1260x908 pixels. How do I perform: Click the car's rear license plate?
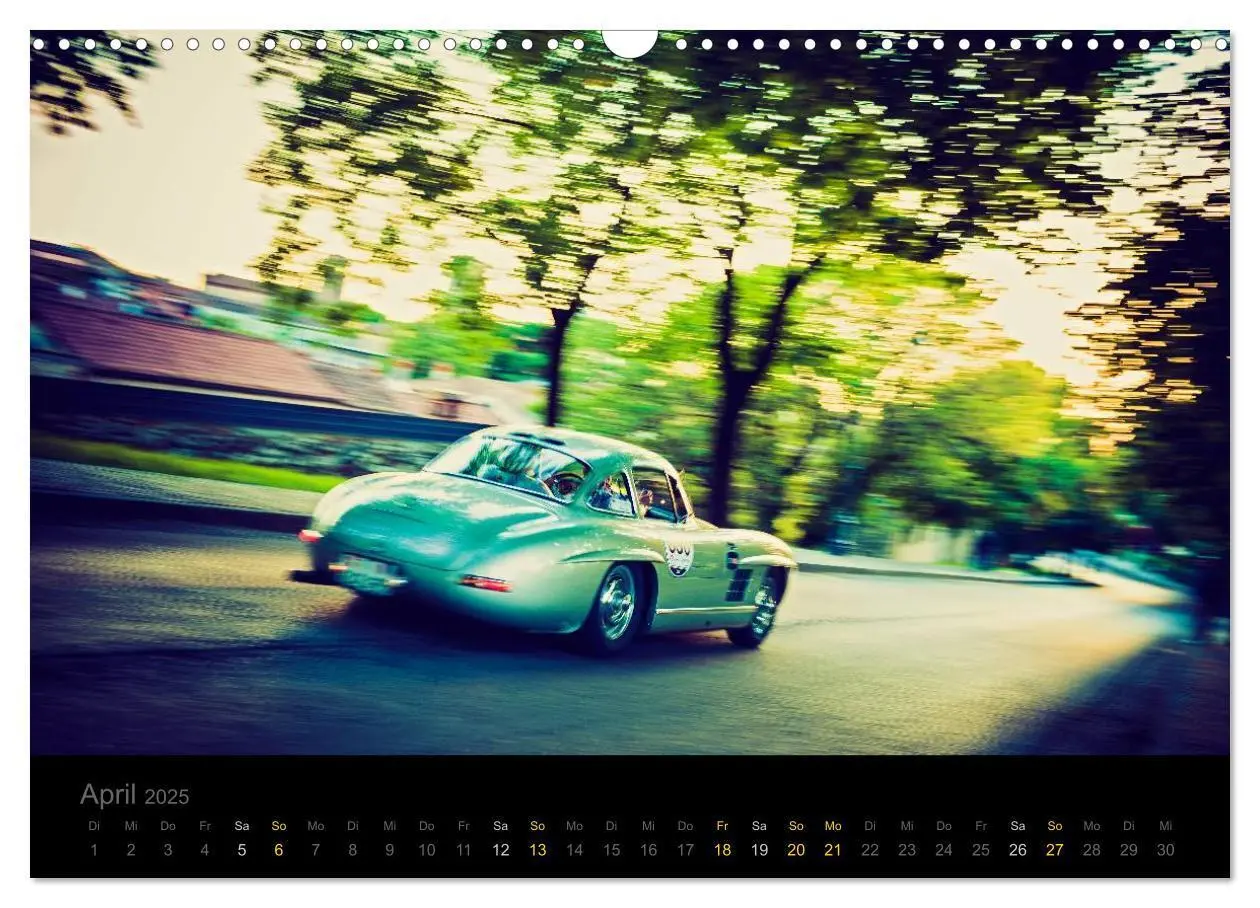366,573
